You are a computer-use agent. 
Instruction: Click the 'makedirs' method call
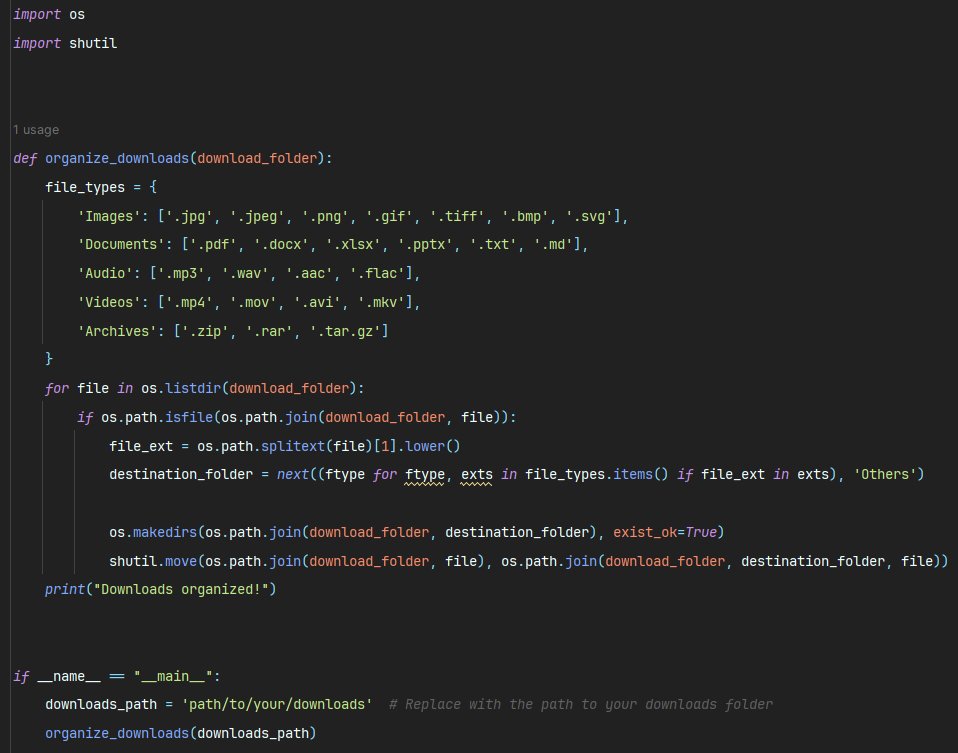point(165,532)
